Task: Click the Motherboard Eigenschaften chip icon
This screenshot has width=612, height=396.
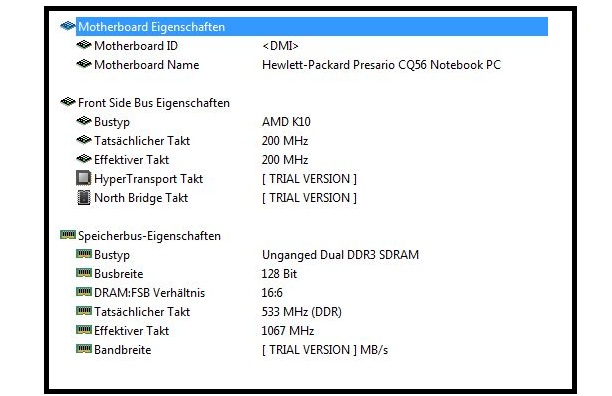Action: 68,26
